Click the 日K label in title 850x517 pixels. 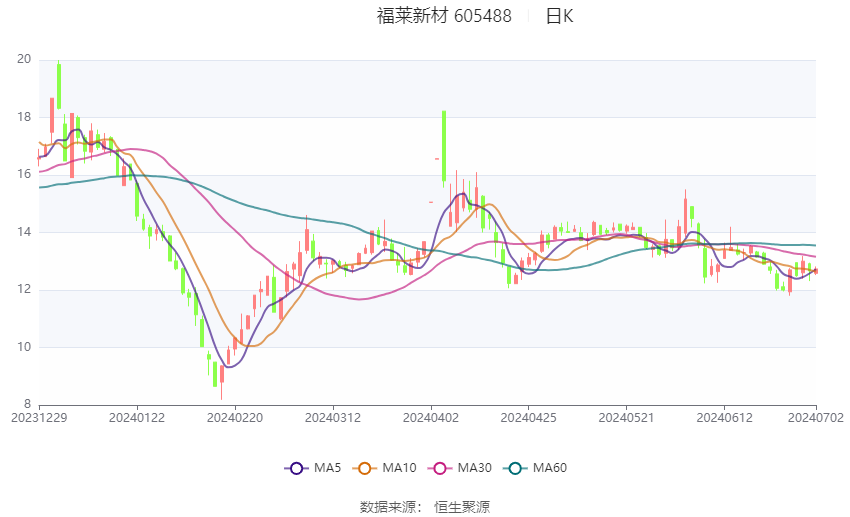pyautogui.click(x=559, y=16)
